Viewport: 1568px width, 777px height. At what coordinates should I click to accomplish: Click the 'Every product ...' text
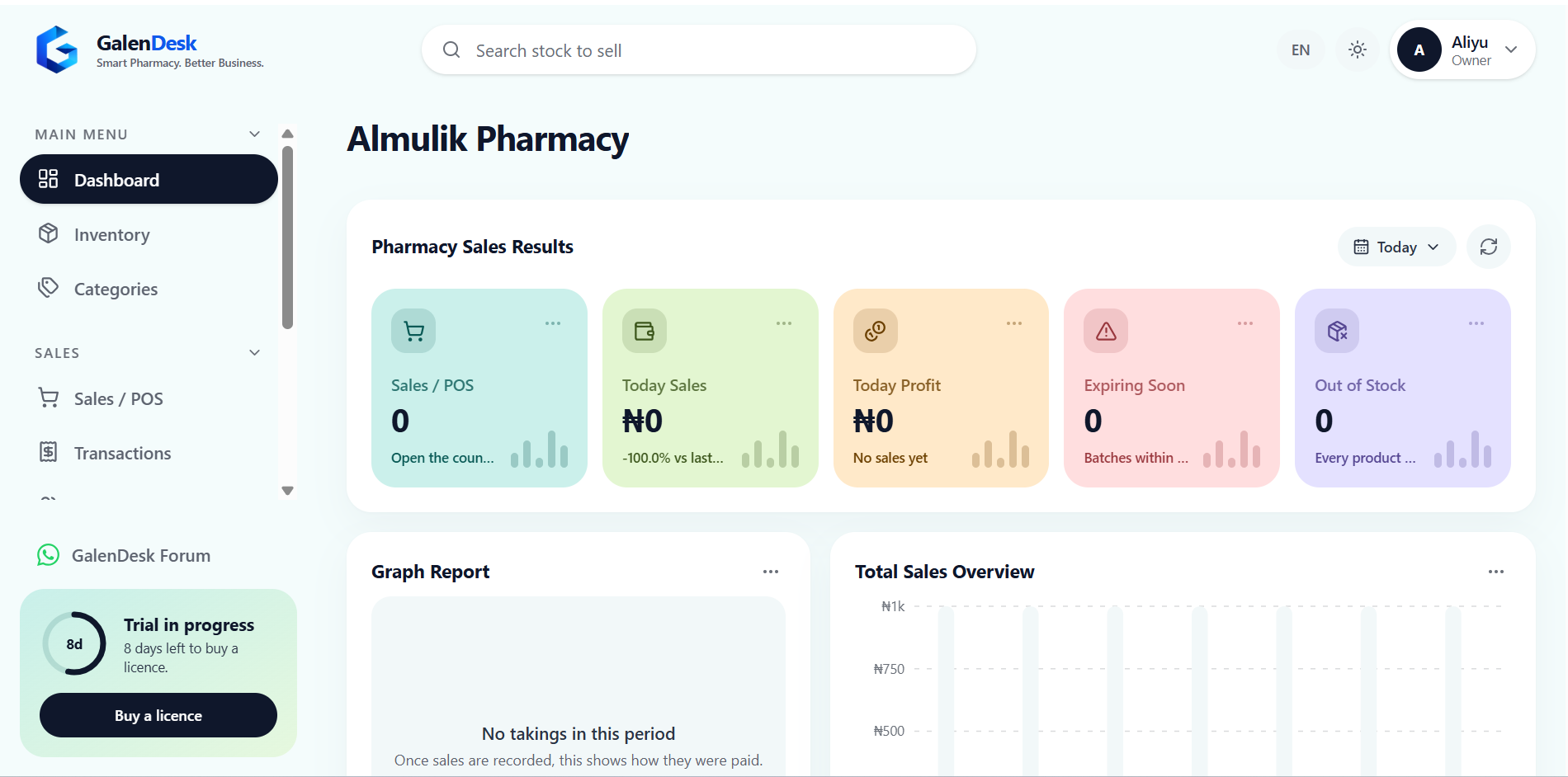tap(1365, 458)
